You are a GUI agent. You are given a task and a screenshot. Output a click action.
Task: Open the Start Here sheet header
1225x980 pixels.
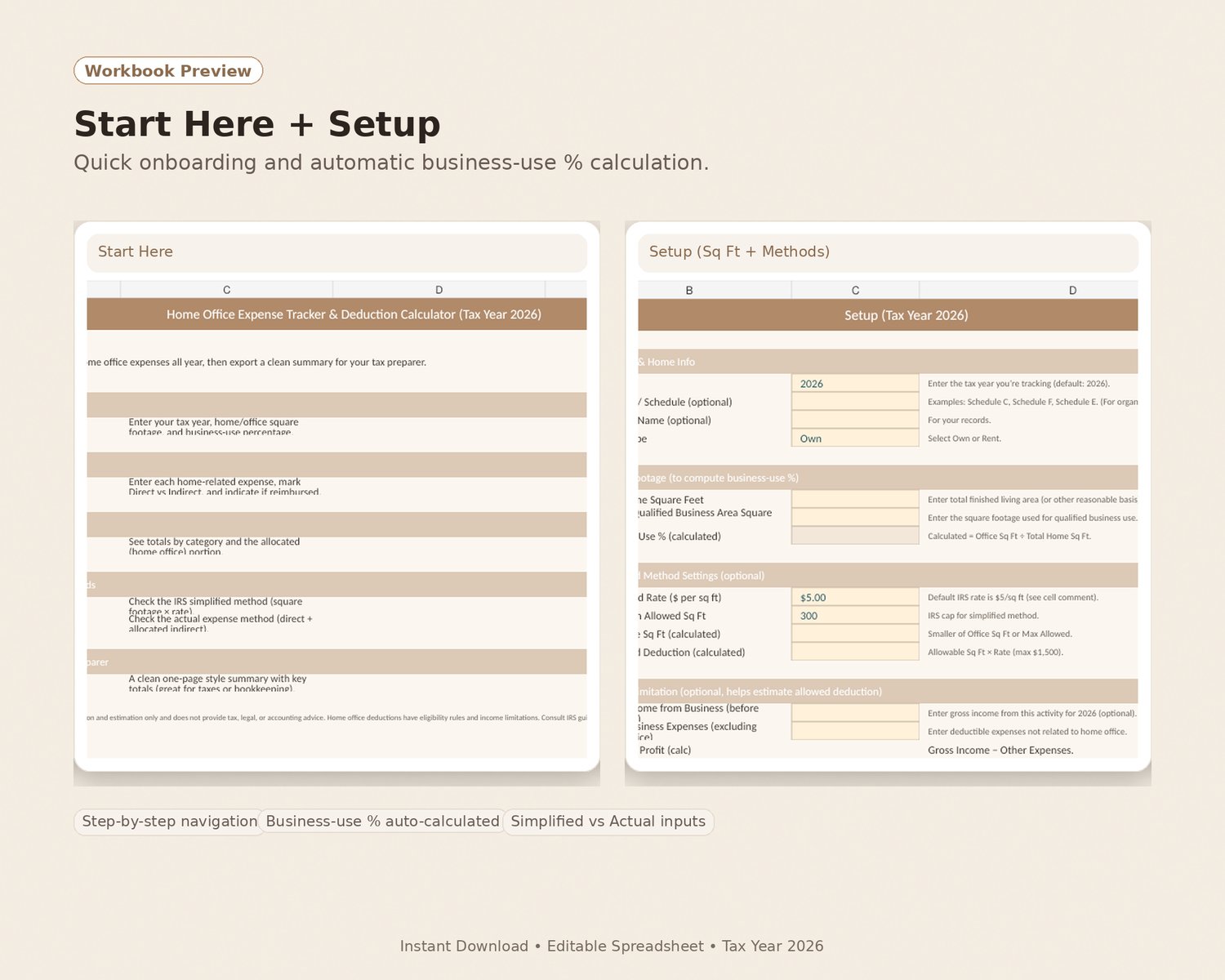[x=337, y=252]
